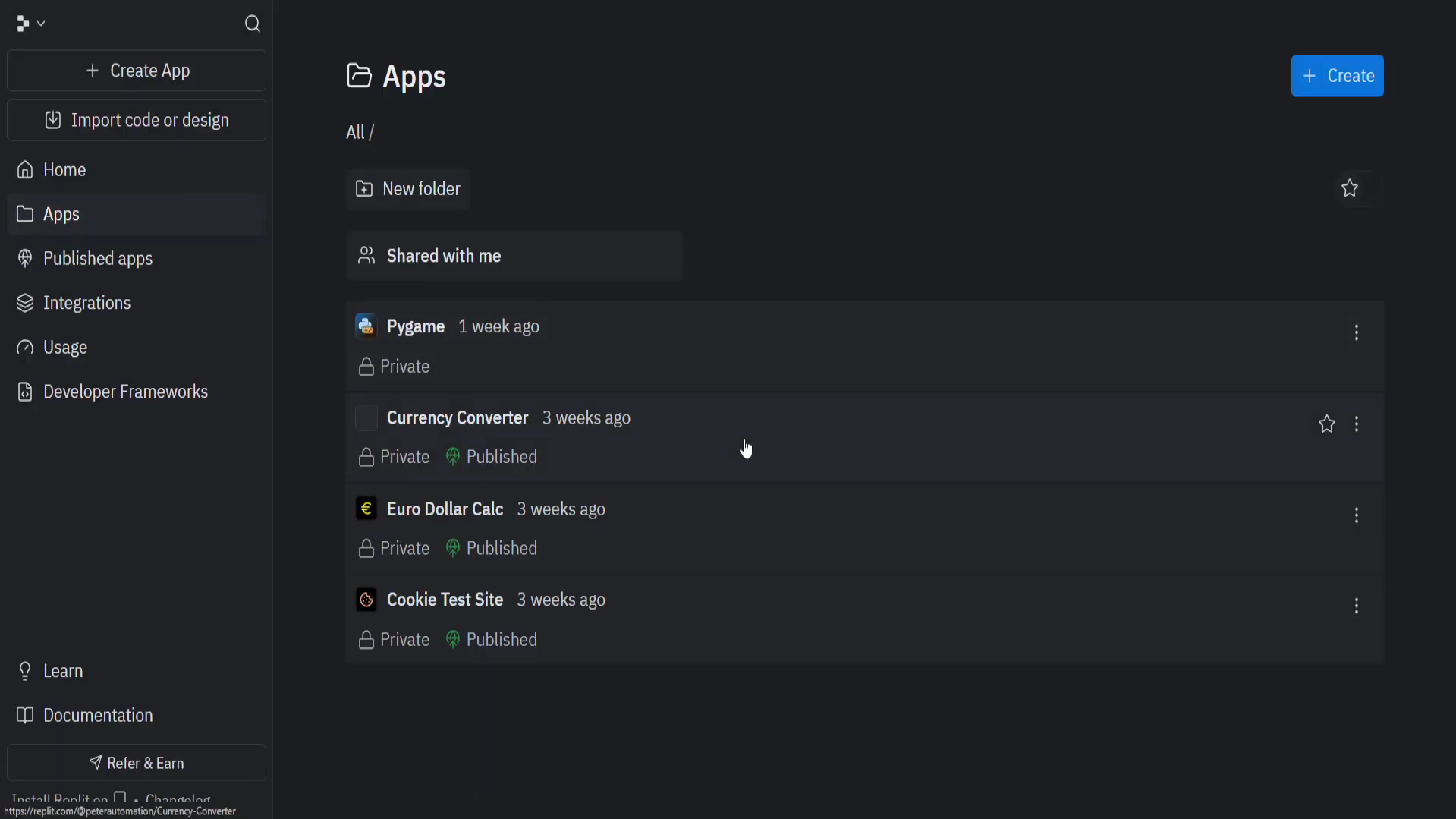Open the Usage sidebar page

click(x=64, y=348)
